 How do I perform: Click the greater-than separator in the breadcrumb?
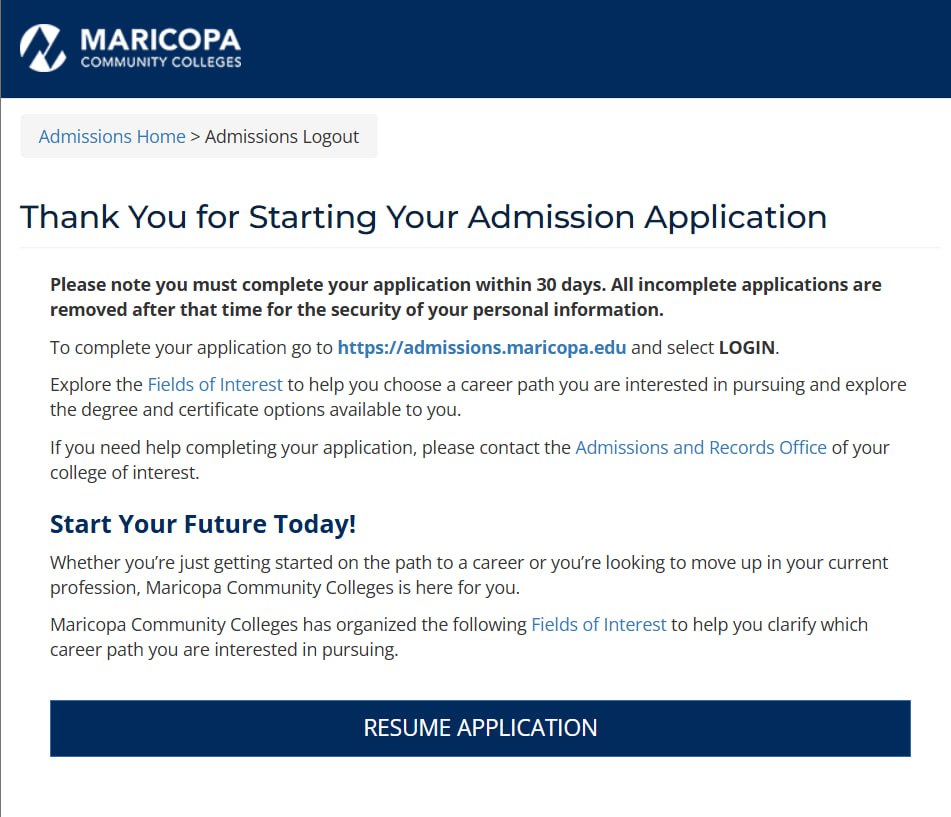point(195,136)
